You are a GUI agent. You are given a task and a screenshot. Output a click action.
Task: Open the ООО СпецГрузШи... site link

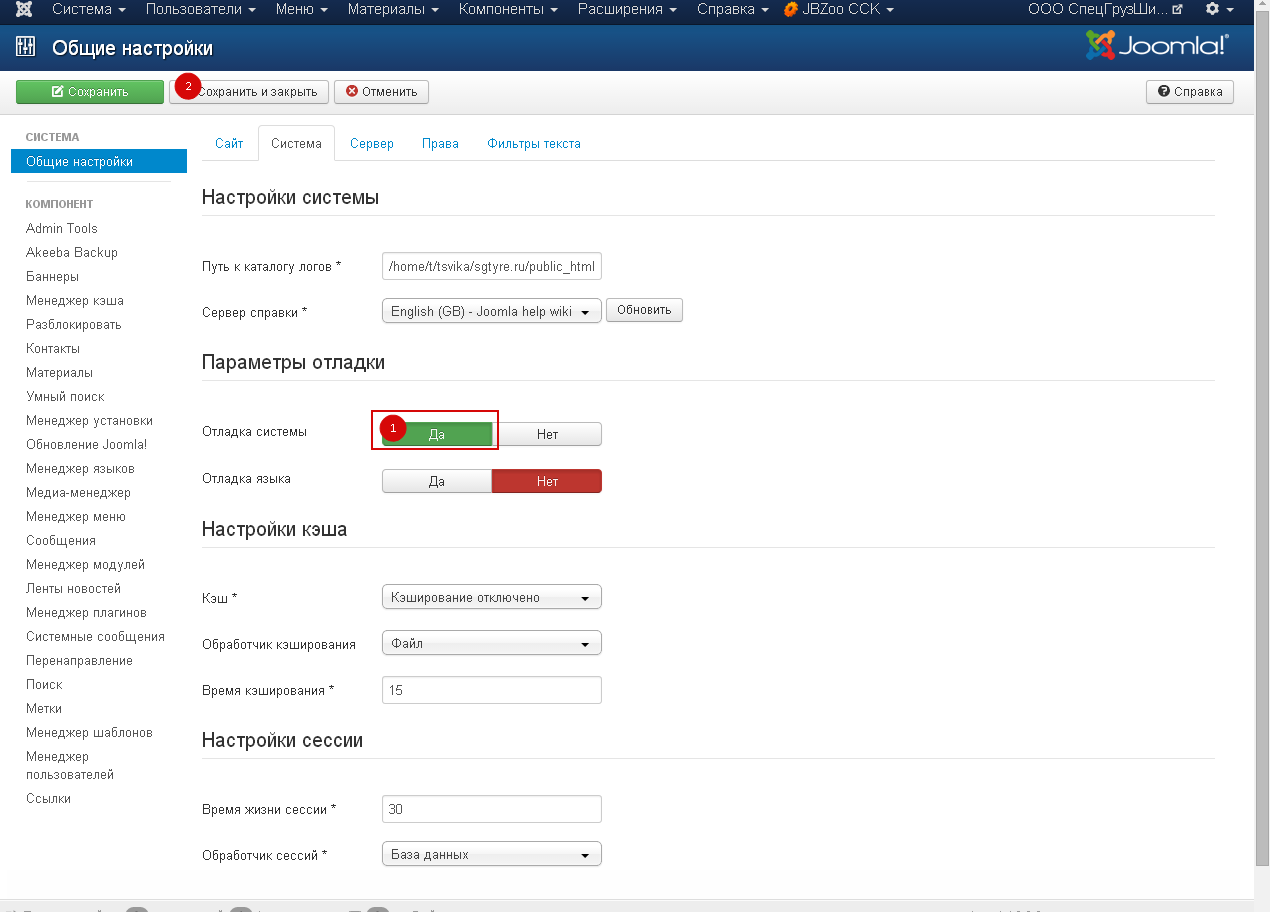1091,9
